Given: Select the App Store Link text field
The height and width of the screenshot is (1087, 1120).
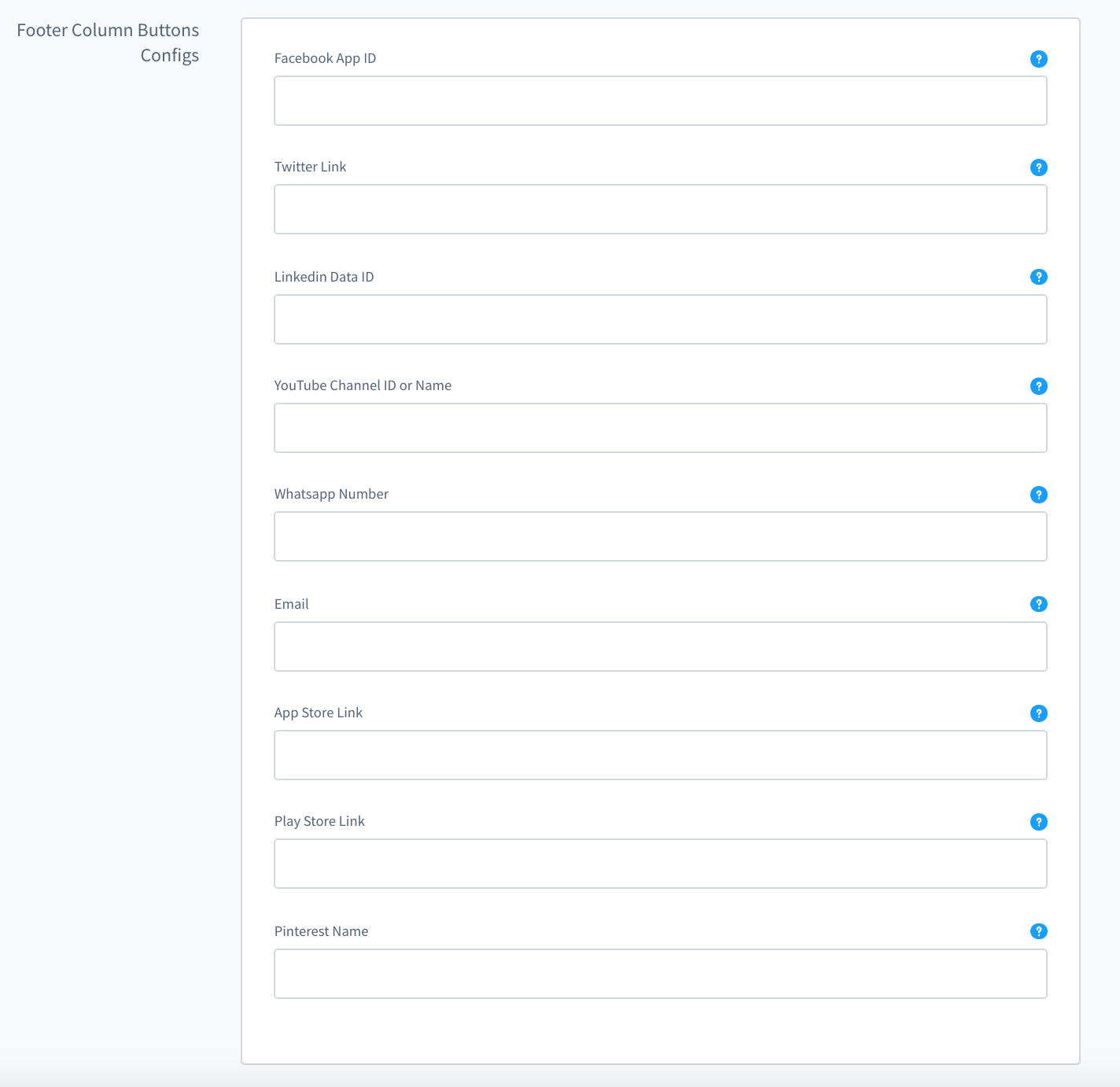Looking at the screenshot, I should click(661, 755).
